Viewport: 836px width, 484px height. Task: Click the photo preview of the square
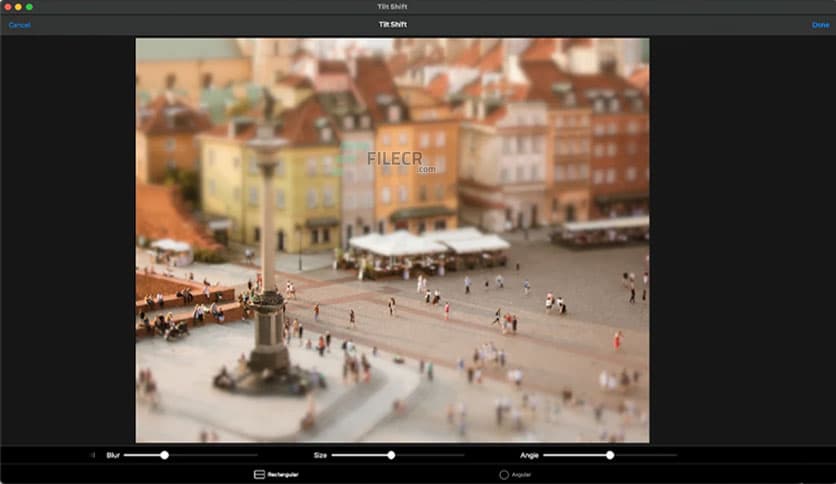click(392, 240)
